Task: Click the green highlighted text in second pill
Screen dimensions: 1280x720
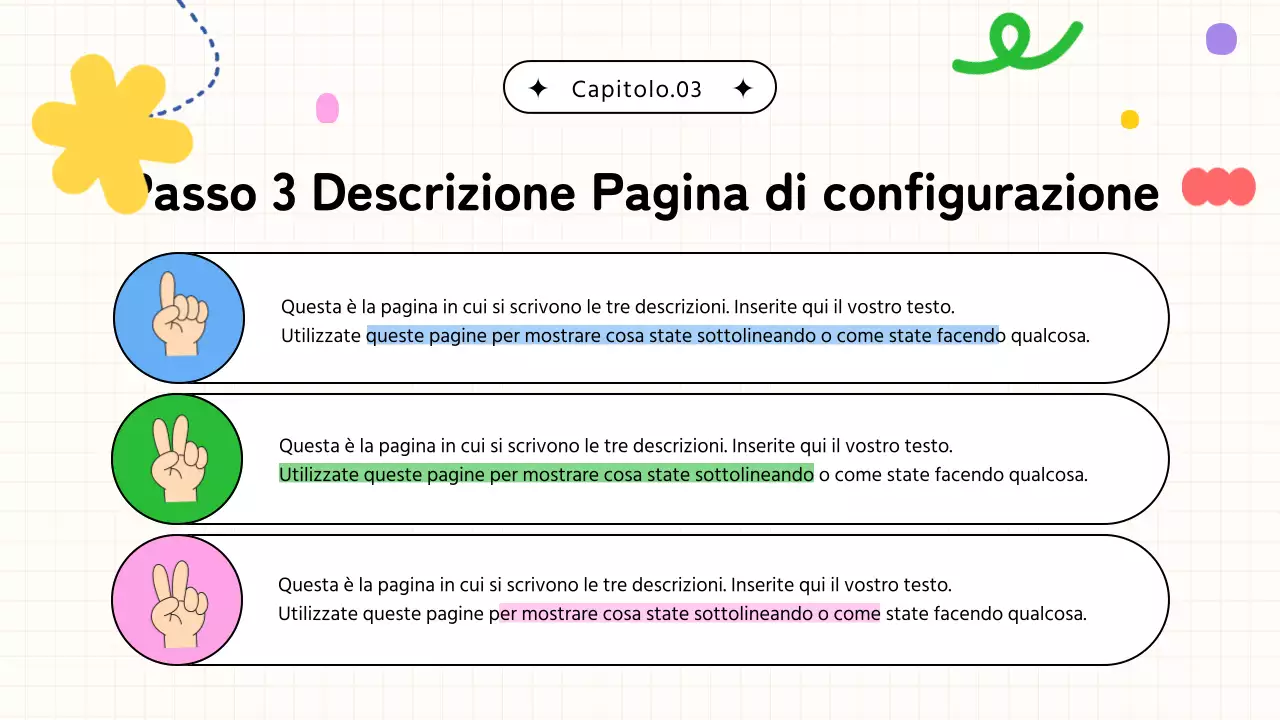Action: point(546,474)
